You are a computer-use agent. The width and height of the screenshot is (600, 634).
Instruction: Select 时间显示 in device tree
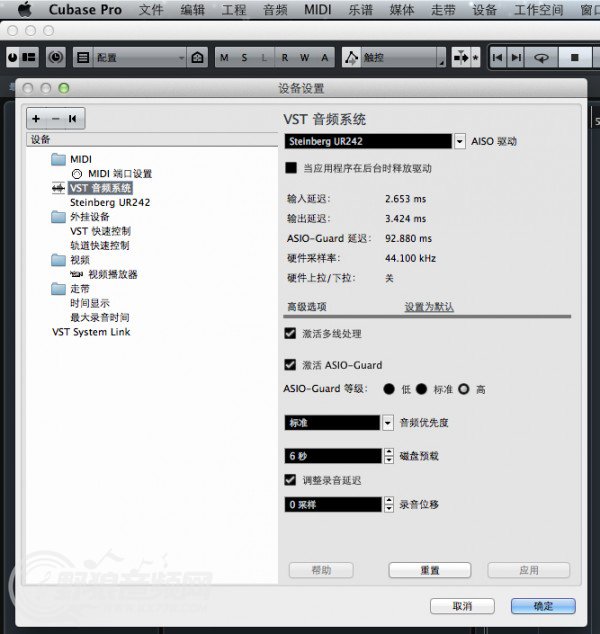coord(89,303)
